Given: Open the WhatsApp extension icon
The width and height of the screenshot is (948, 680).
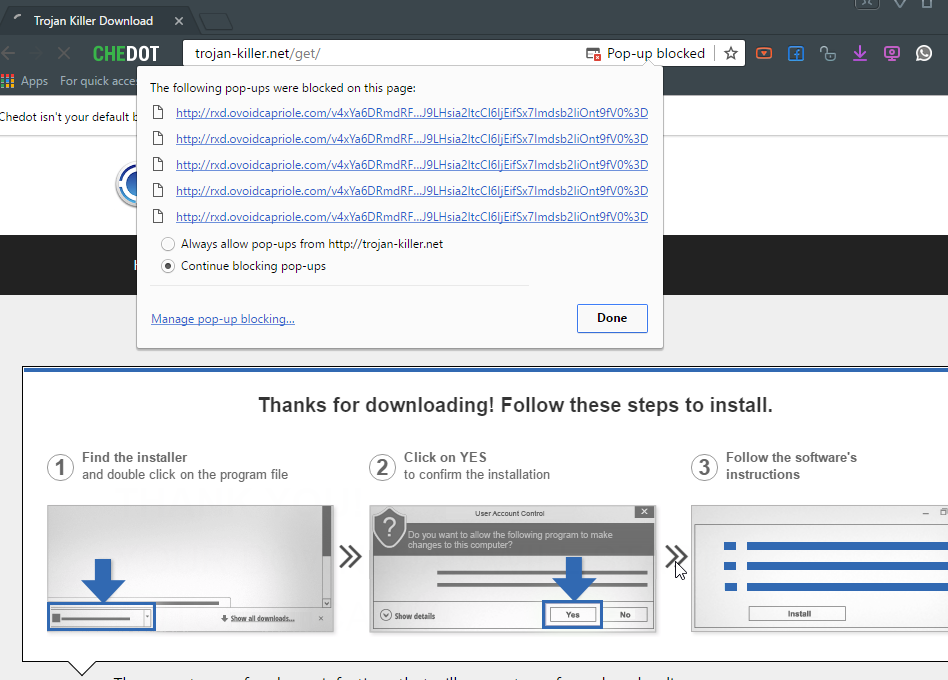Looking at the screenshot, I should (924, 54).
